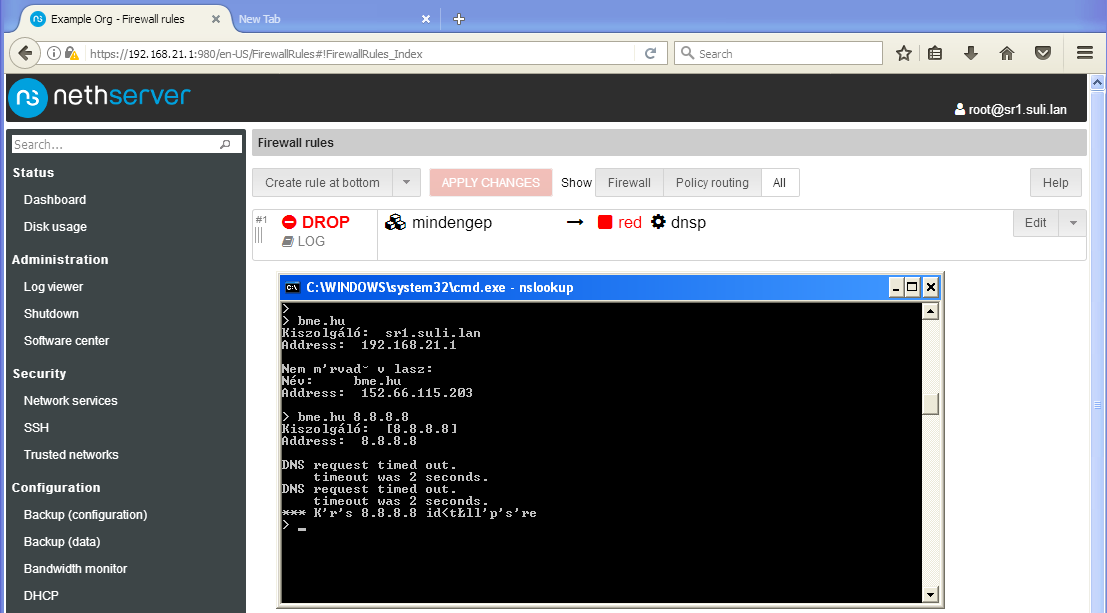Show only Firewall rules filter
Screen dimensions: 1107x613
629,183
